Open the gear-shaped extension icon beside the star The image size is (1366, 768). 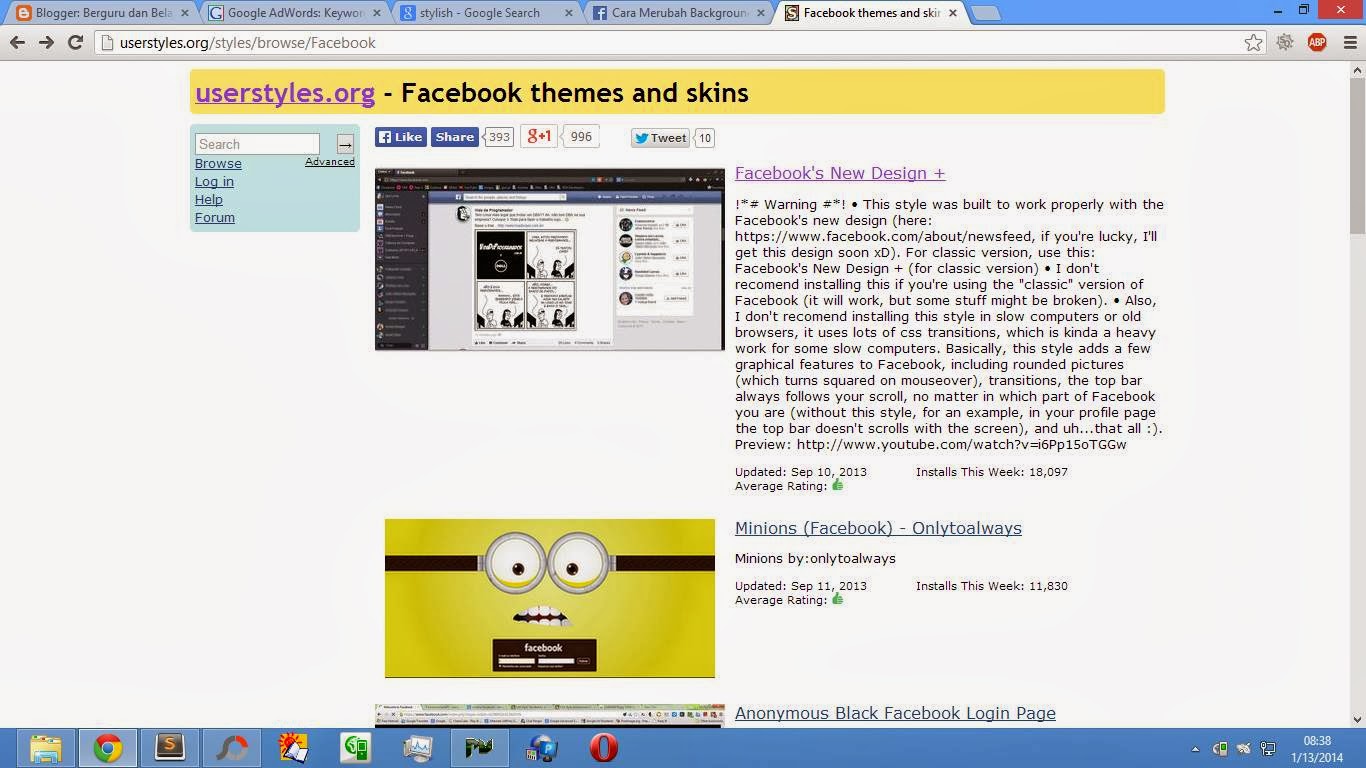click(x=1285, y=42)
